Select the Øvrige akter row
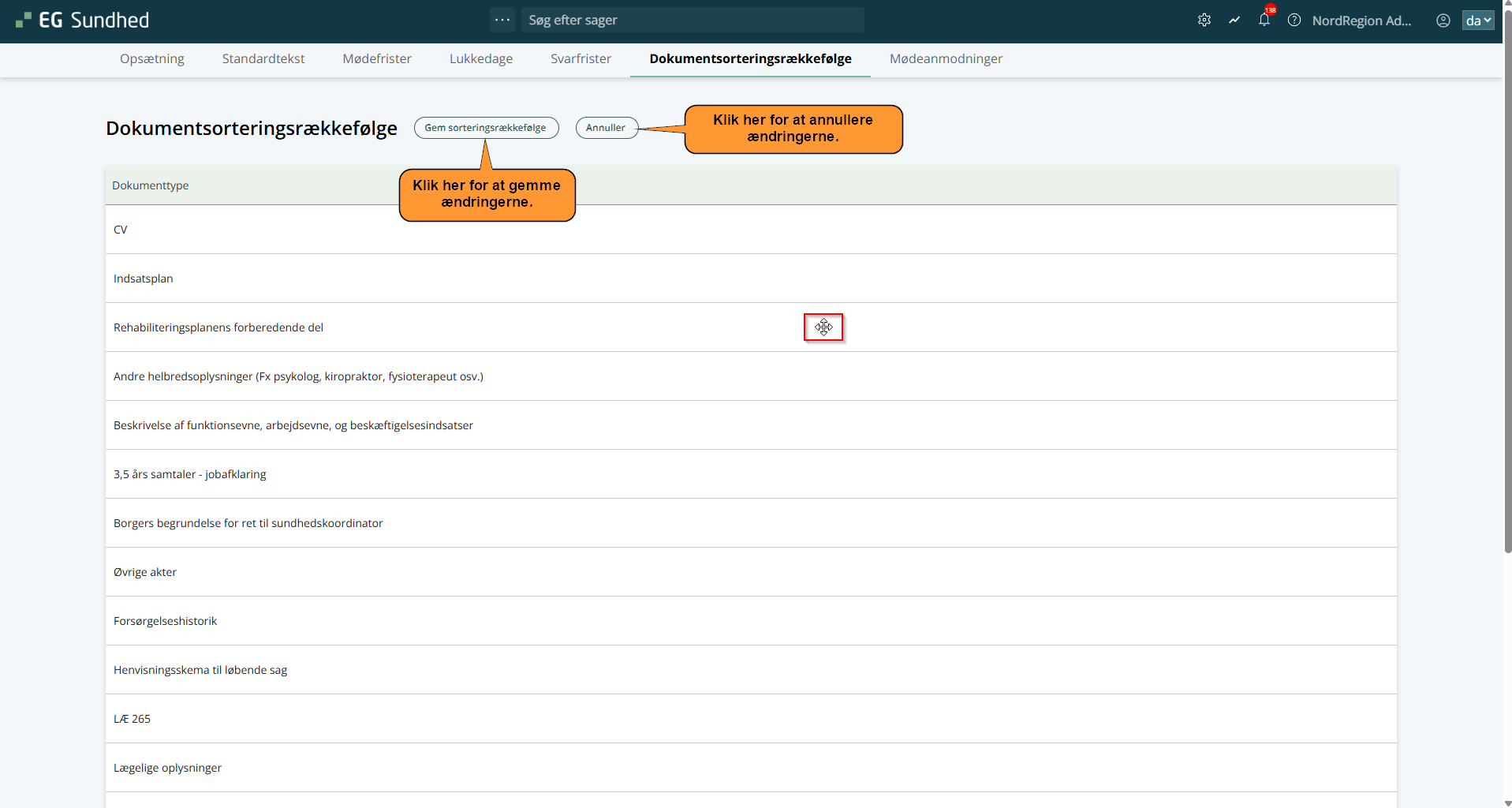 pyautogui.click(x=145, y=572)
